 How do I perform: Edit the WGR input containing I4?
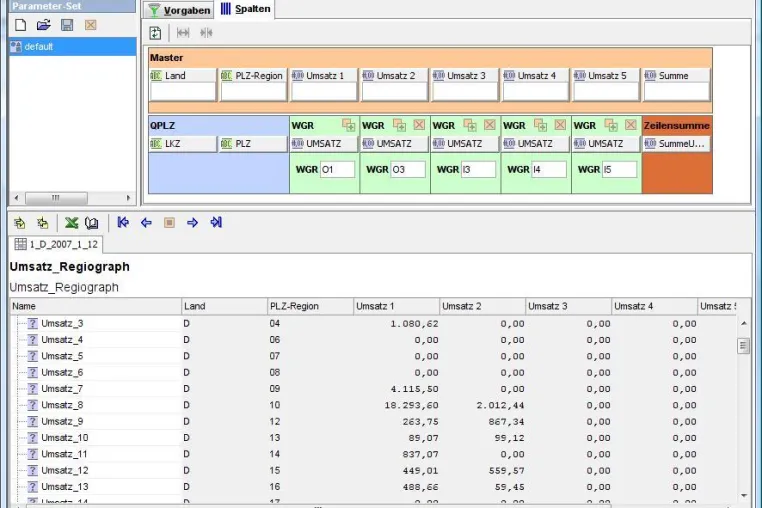pyautogui.click(x=549, y=170)
